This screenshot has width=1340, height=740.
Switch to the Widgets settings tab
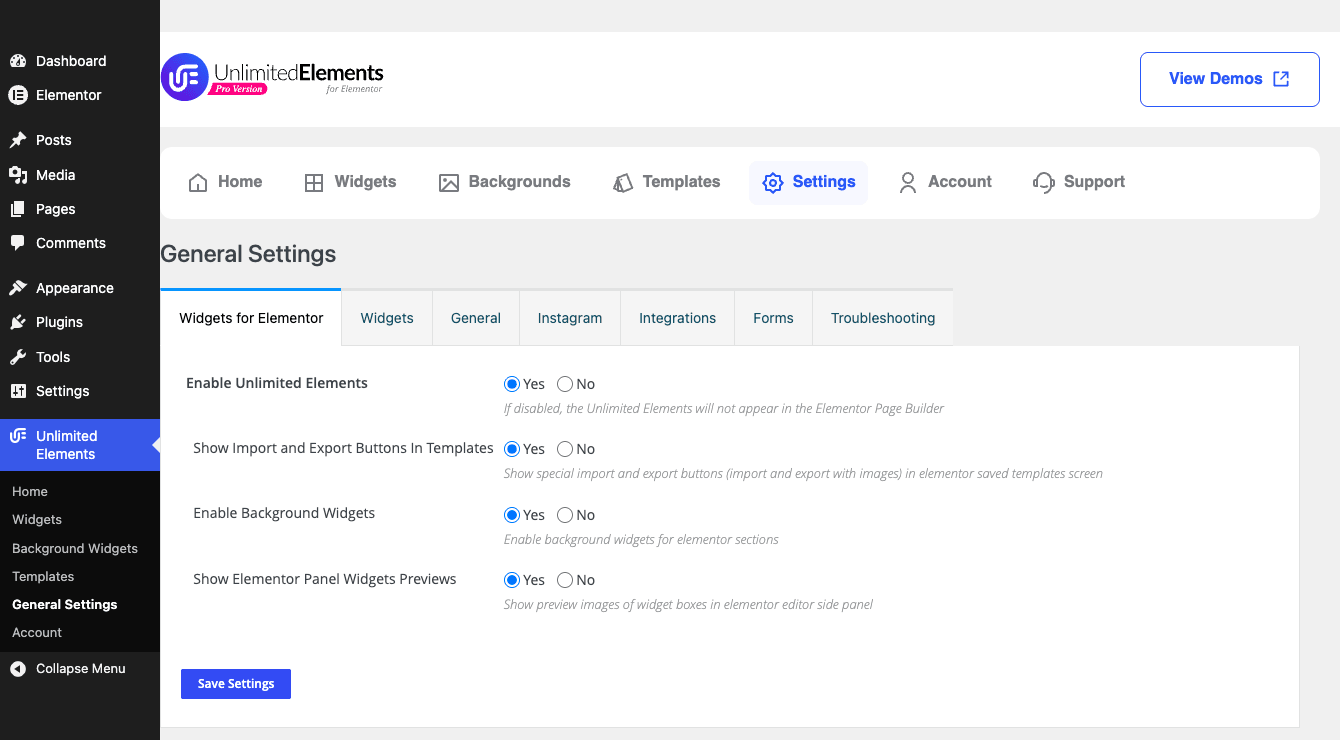(x=387, y=318)
